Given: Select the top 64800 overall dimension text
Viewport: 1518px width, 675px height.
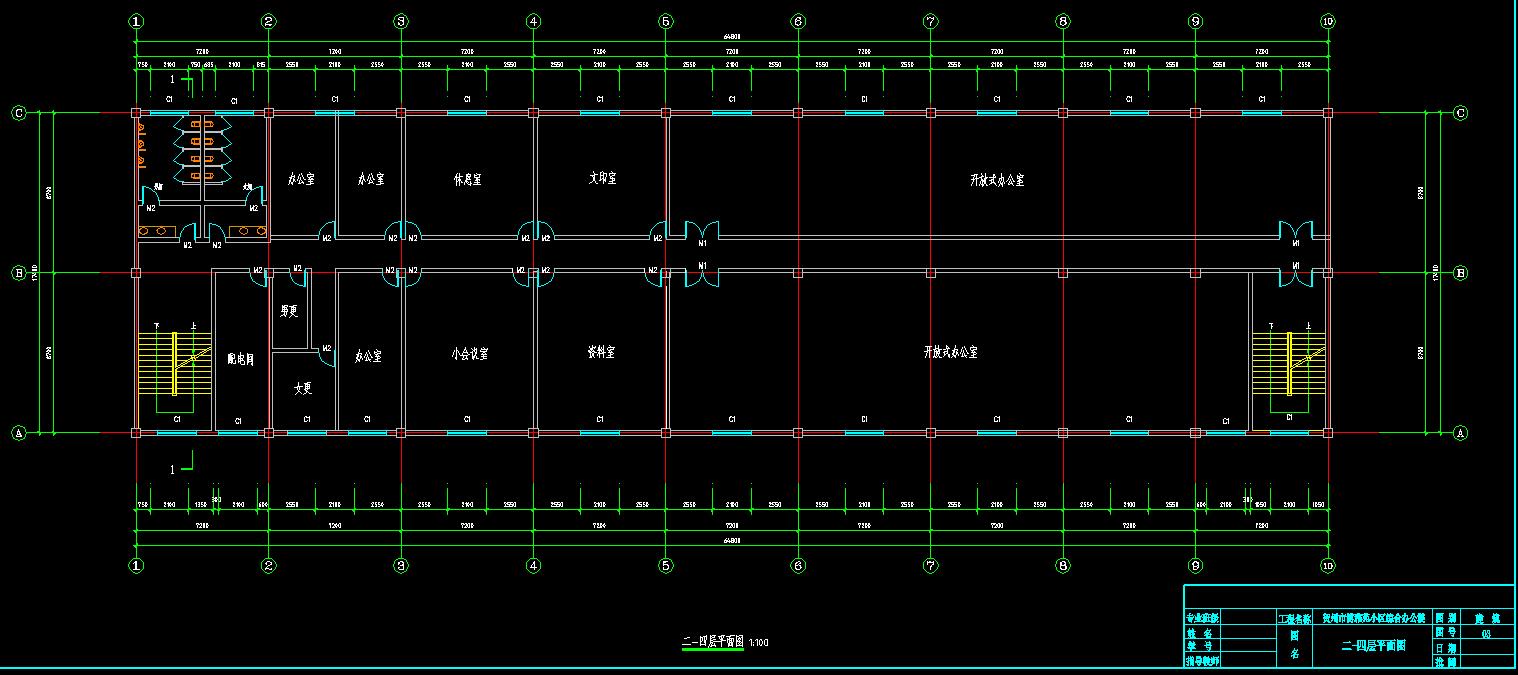Looking at the screenshot, I should click(x=732, y=37).
